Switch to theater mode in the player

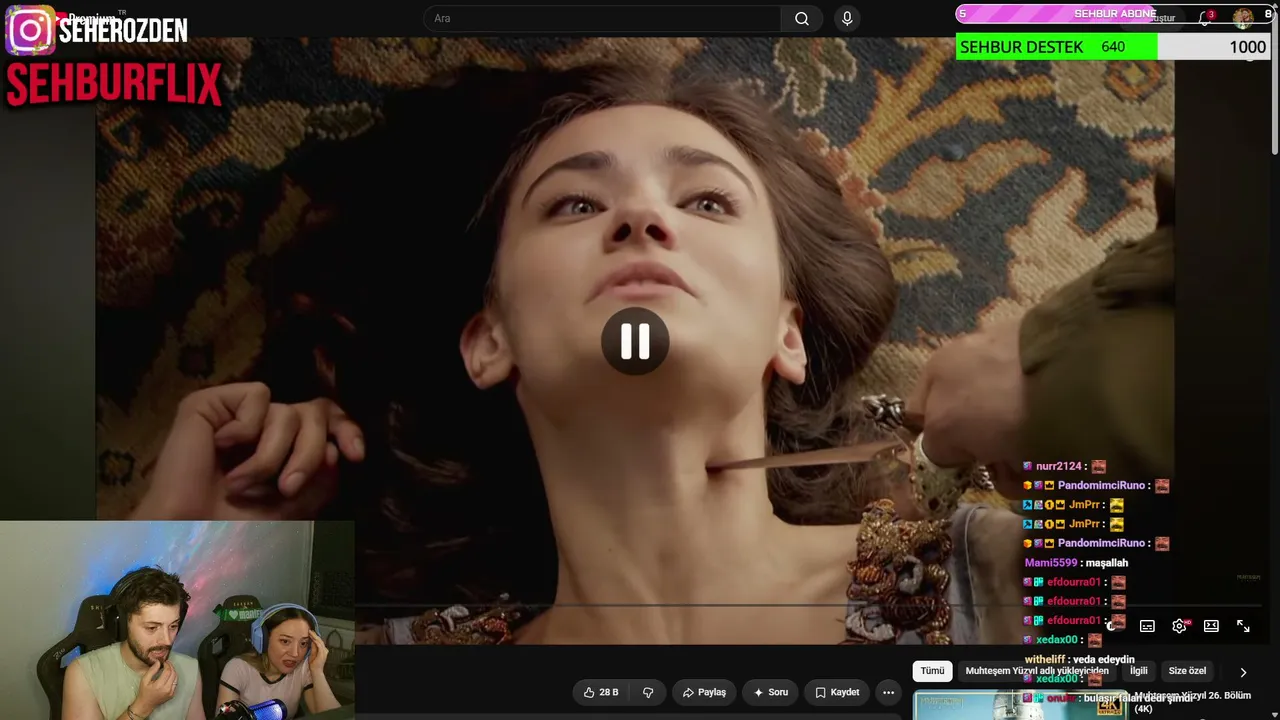[x=1211, y=626]
